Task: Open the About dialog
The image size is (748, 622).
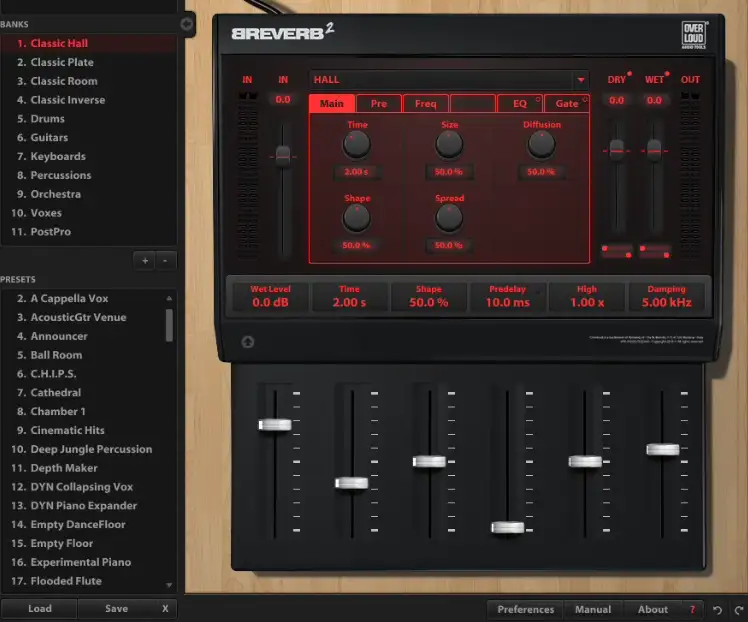Action: (x=653, y=609)
